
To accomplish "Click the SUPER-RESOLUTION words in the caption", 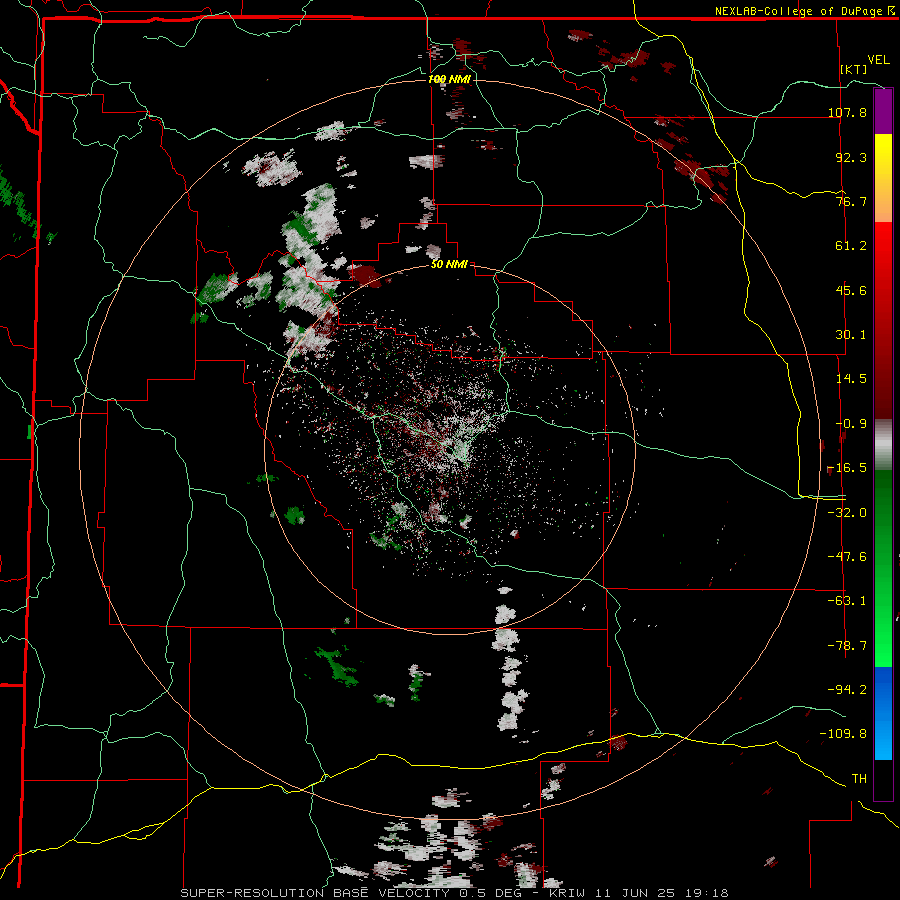I will click(x=252, y=893).
